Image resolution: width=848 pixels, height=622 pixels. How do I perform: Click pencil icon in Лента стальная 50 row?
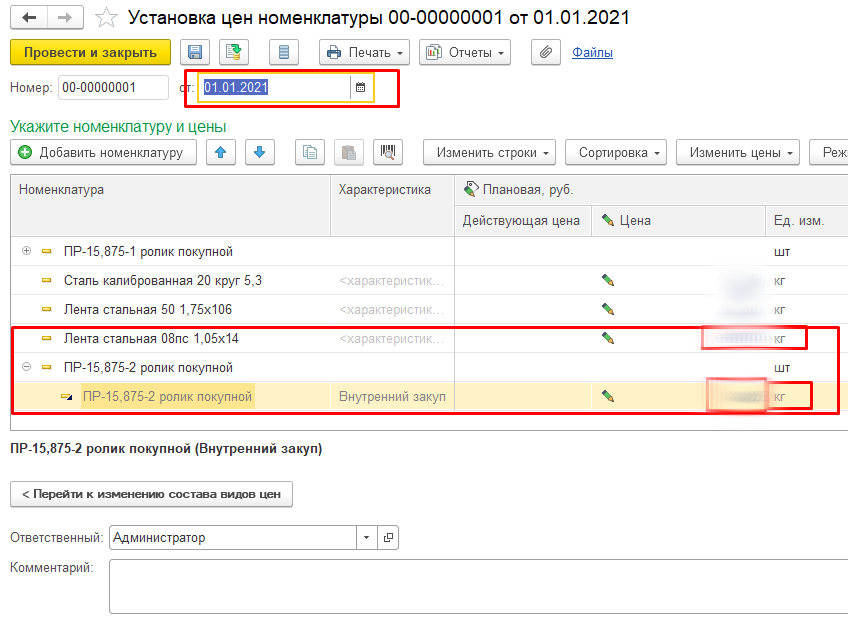coord(608,309)
